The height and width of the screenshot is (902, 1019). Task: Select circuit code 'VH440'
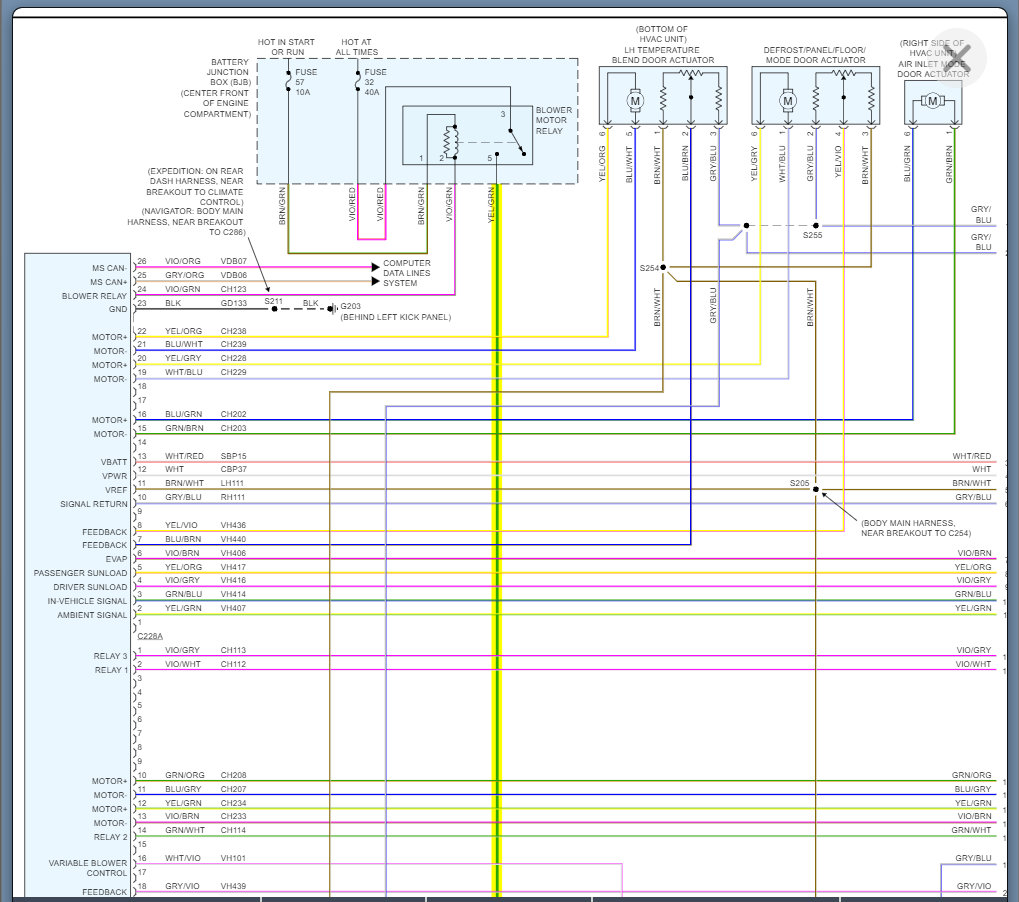click(x=233, y=539)
